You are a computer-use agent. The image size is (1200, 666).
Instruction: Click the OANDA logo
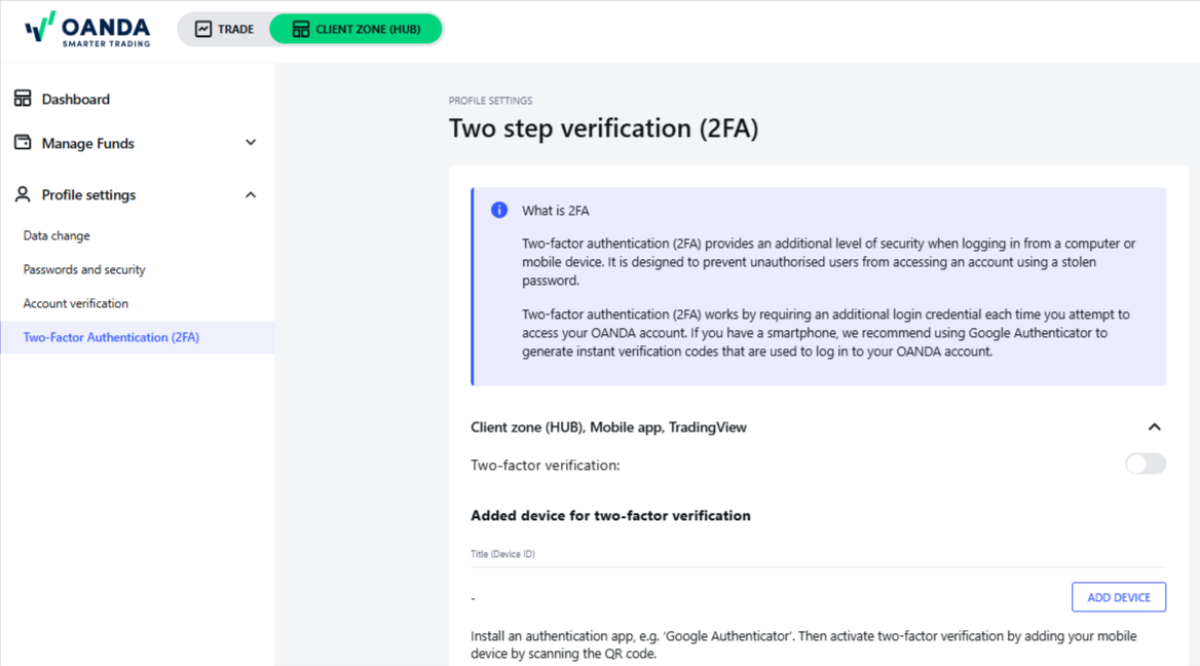tap(88, 29)
